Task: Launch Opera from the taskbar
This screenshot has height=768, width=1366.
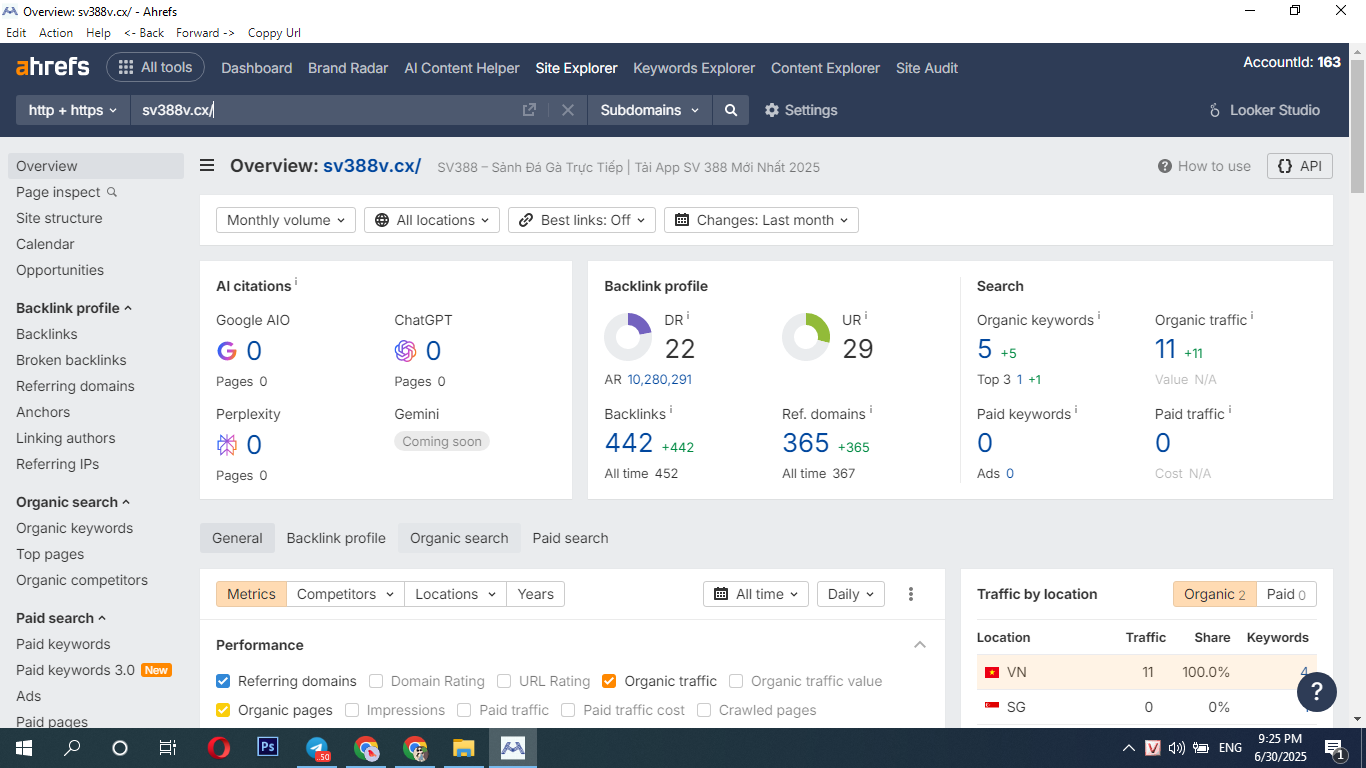Action: [219, 748]
